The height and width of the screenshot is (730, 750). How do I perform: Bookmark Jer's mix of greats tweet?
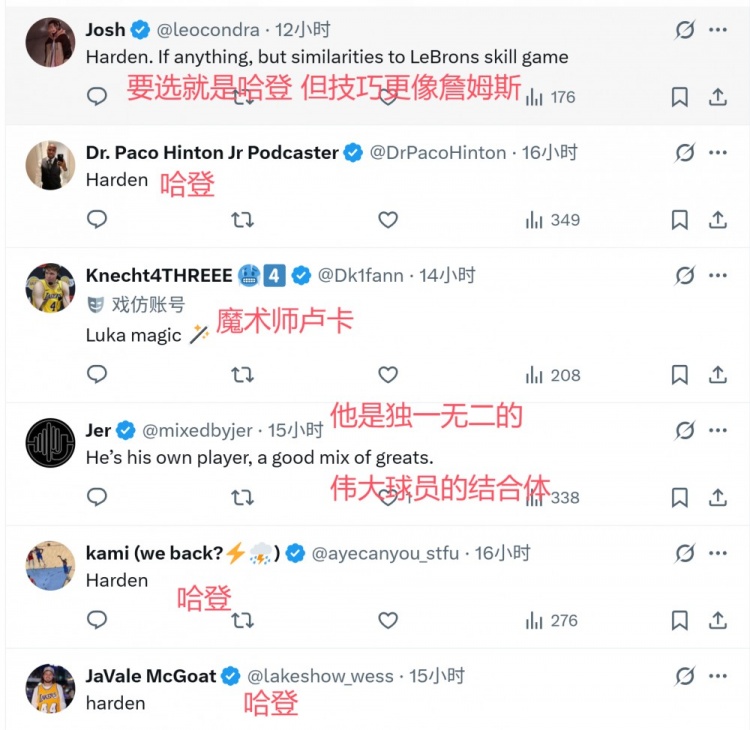(x=680, y=498)
